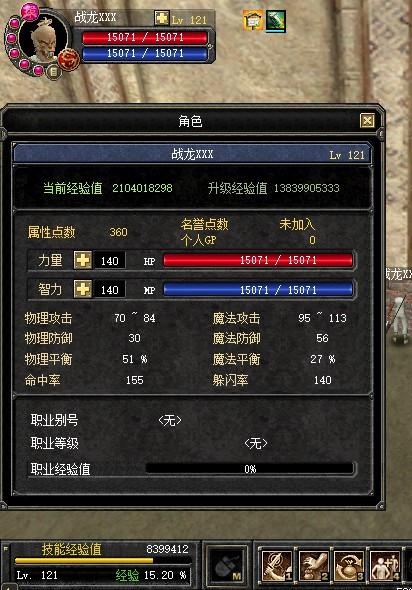412x590 pixels.
Task: Click the red HP bar in character window
Action: 258,260
